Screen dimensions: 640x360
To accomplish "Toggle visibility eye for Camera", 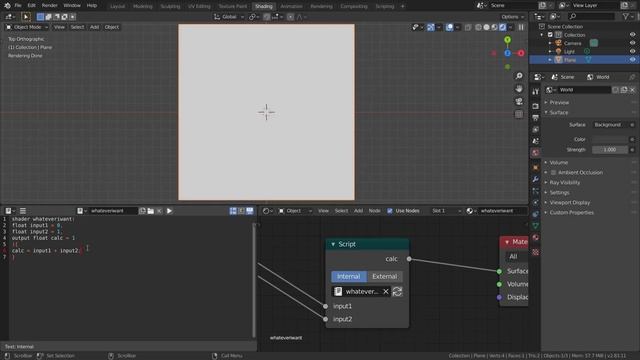I will [x=632, y=43].
